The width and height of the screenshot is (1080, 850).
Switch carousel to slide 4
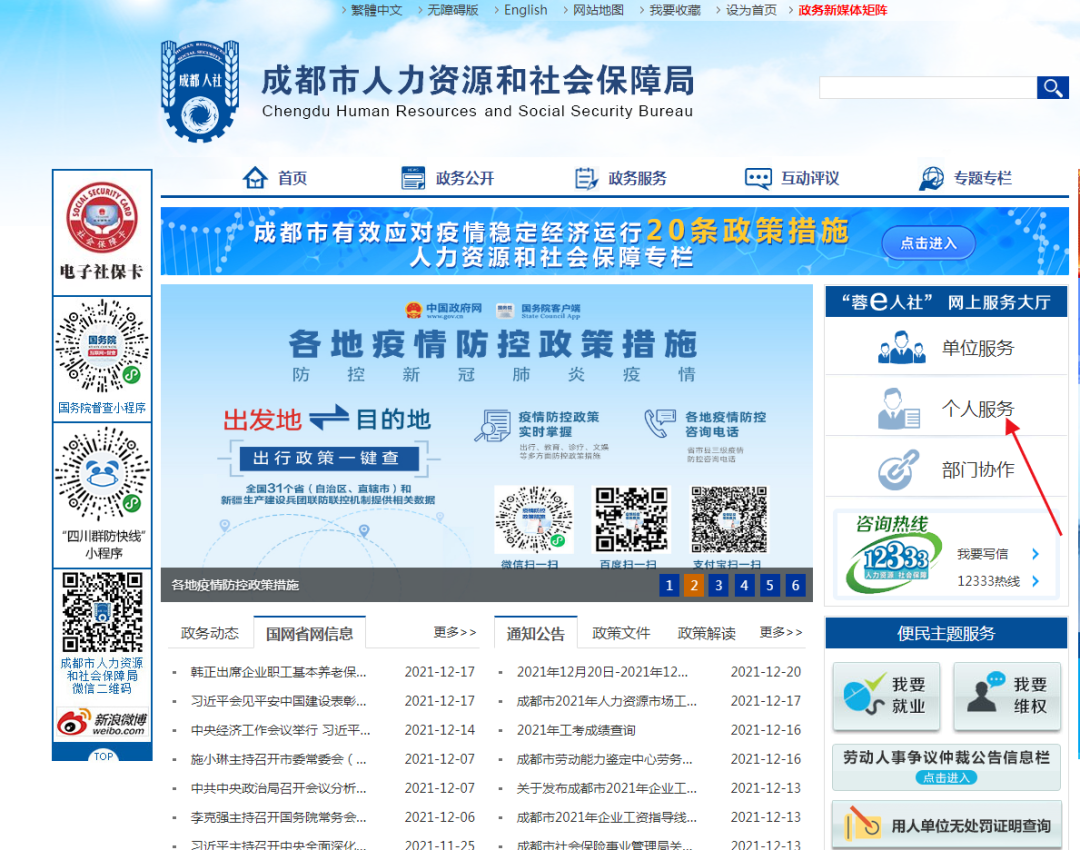[x=745, y=585]
